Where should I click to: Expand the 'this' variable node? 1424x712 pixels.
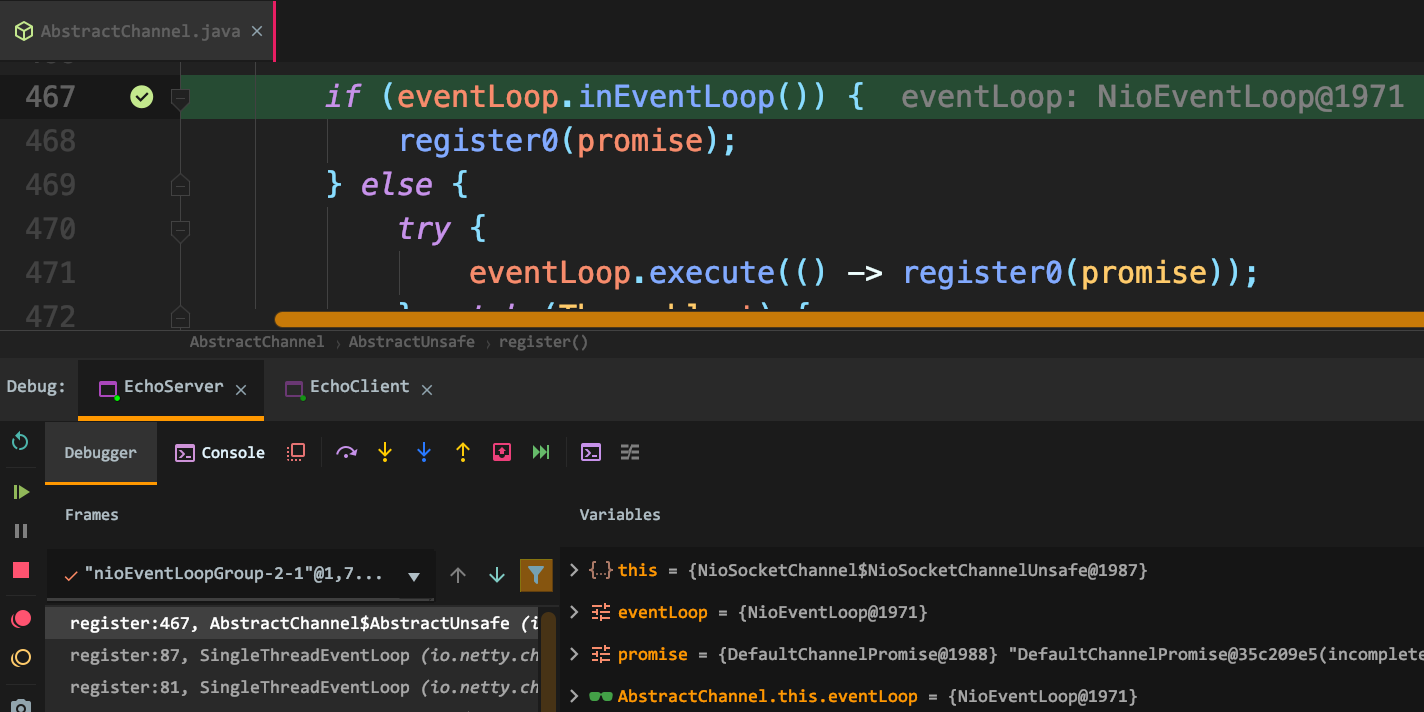574,570
